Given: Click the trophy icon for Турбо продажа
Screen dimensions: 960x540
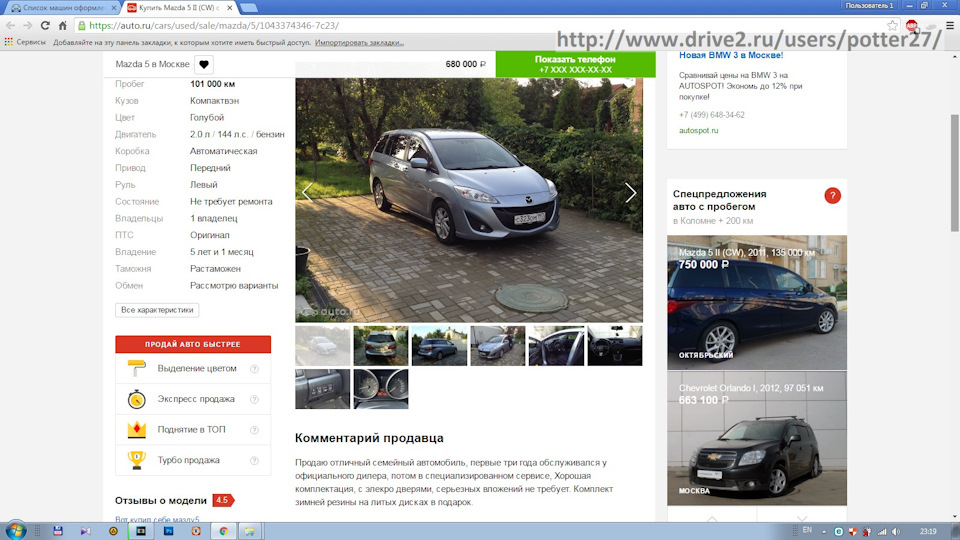Looking at the screenshot, I should pyautogui.click(x=137, y=460).
